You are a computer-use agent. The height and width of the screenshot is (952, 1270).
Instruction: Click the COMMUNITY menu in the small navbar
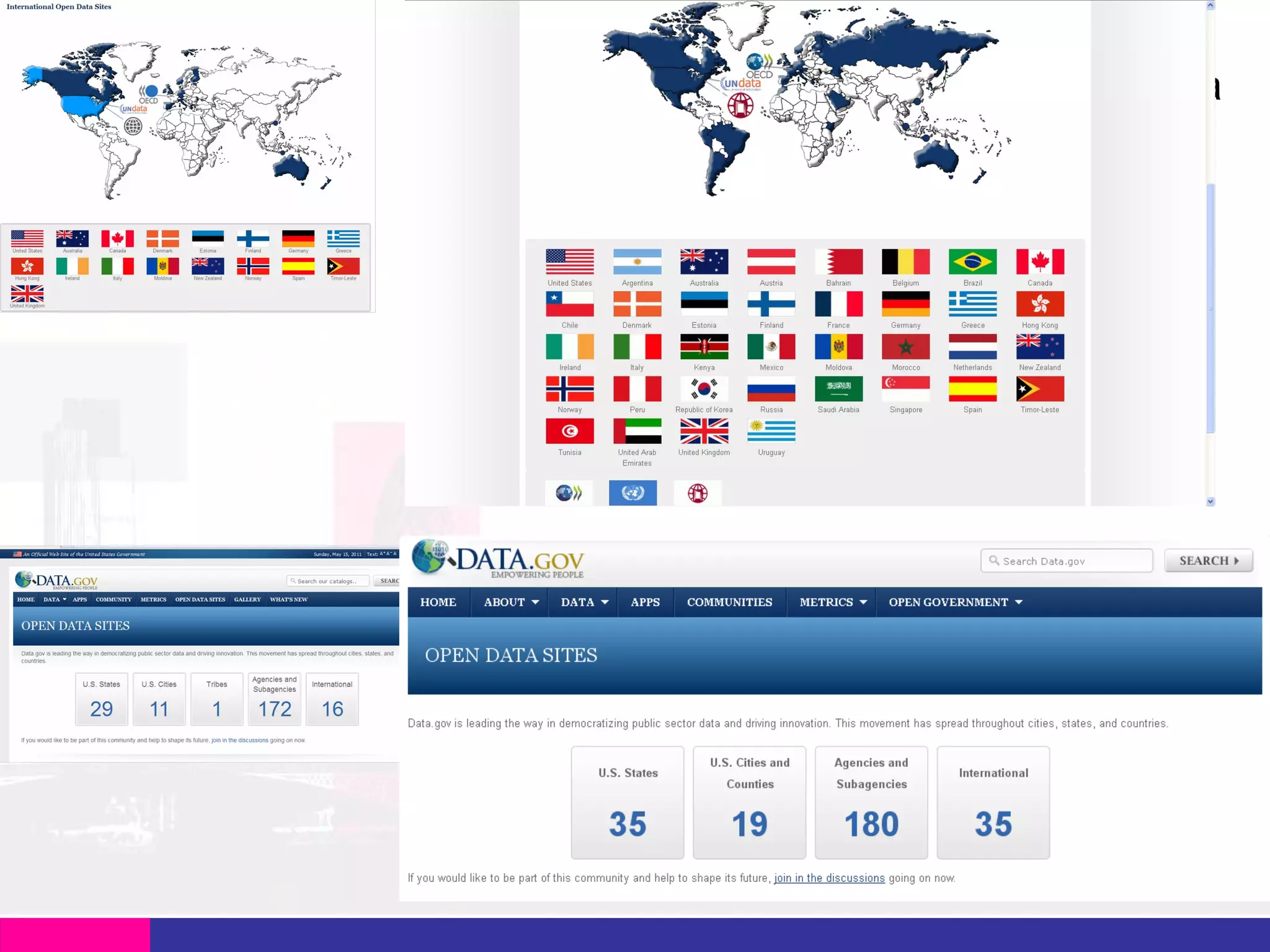coord(113,599)
